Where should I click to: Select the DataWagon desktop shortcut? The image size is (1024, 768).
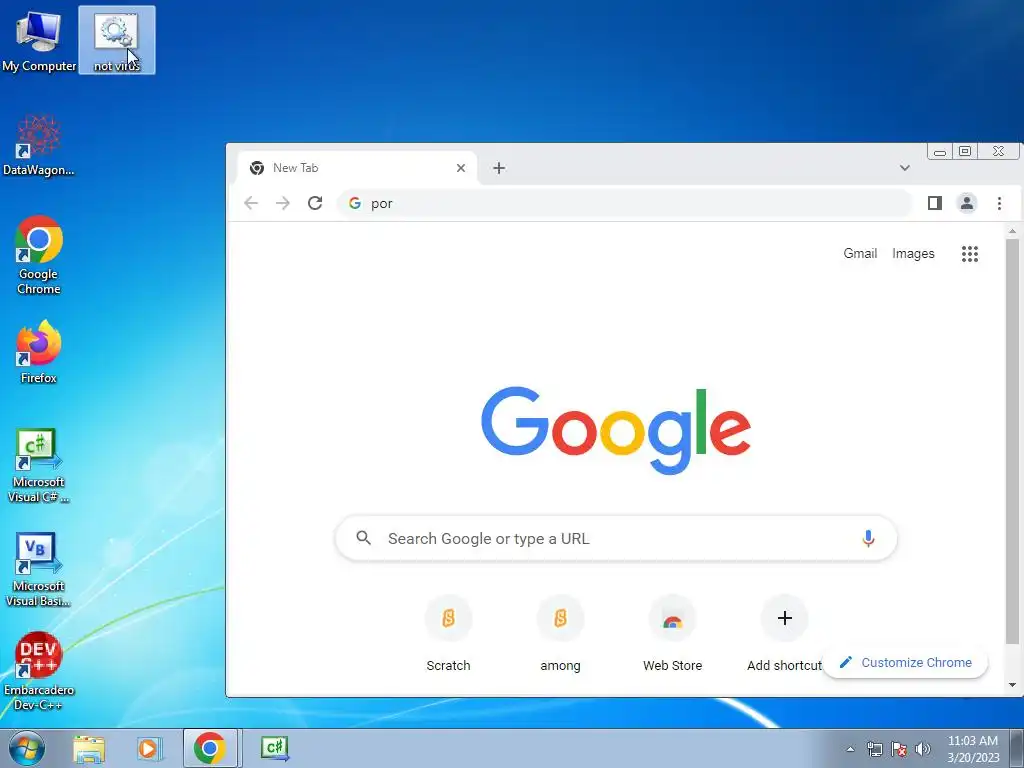click(x=39, y=145)
